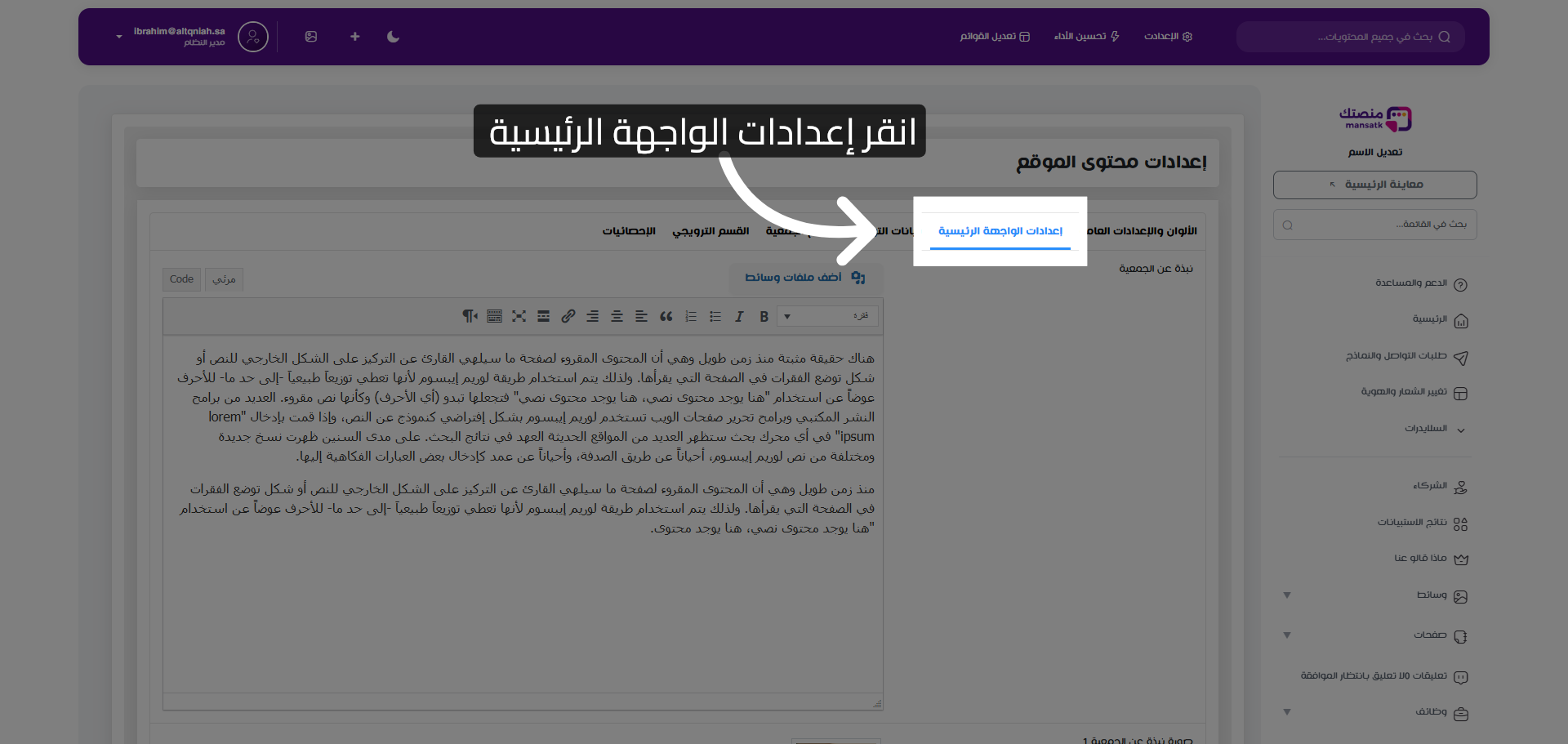Click the plus icon in the top bar

[354, 37]
